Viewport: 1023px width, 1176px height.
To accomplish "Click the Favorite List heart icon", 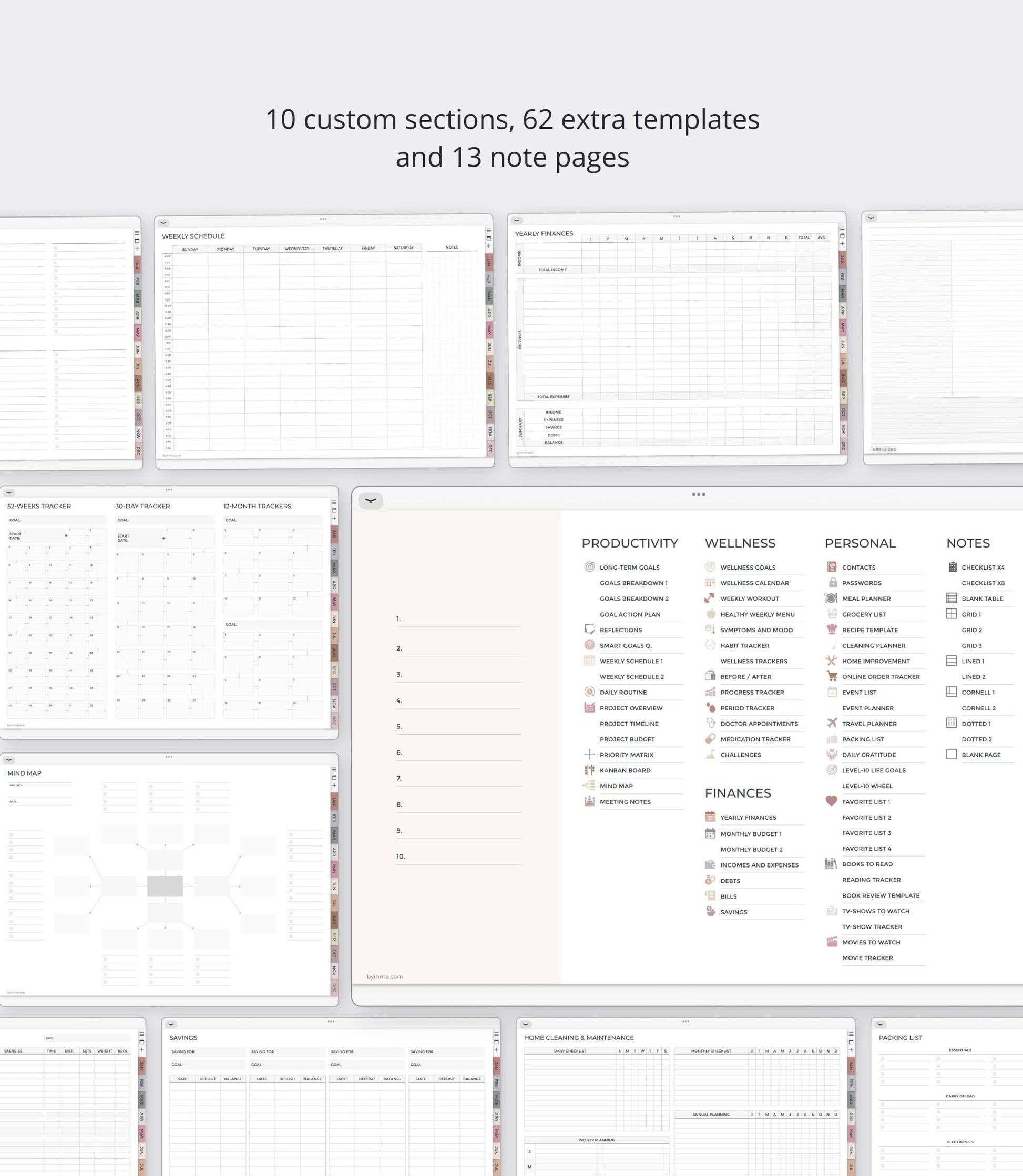I will tap(831, 801).
